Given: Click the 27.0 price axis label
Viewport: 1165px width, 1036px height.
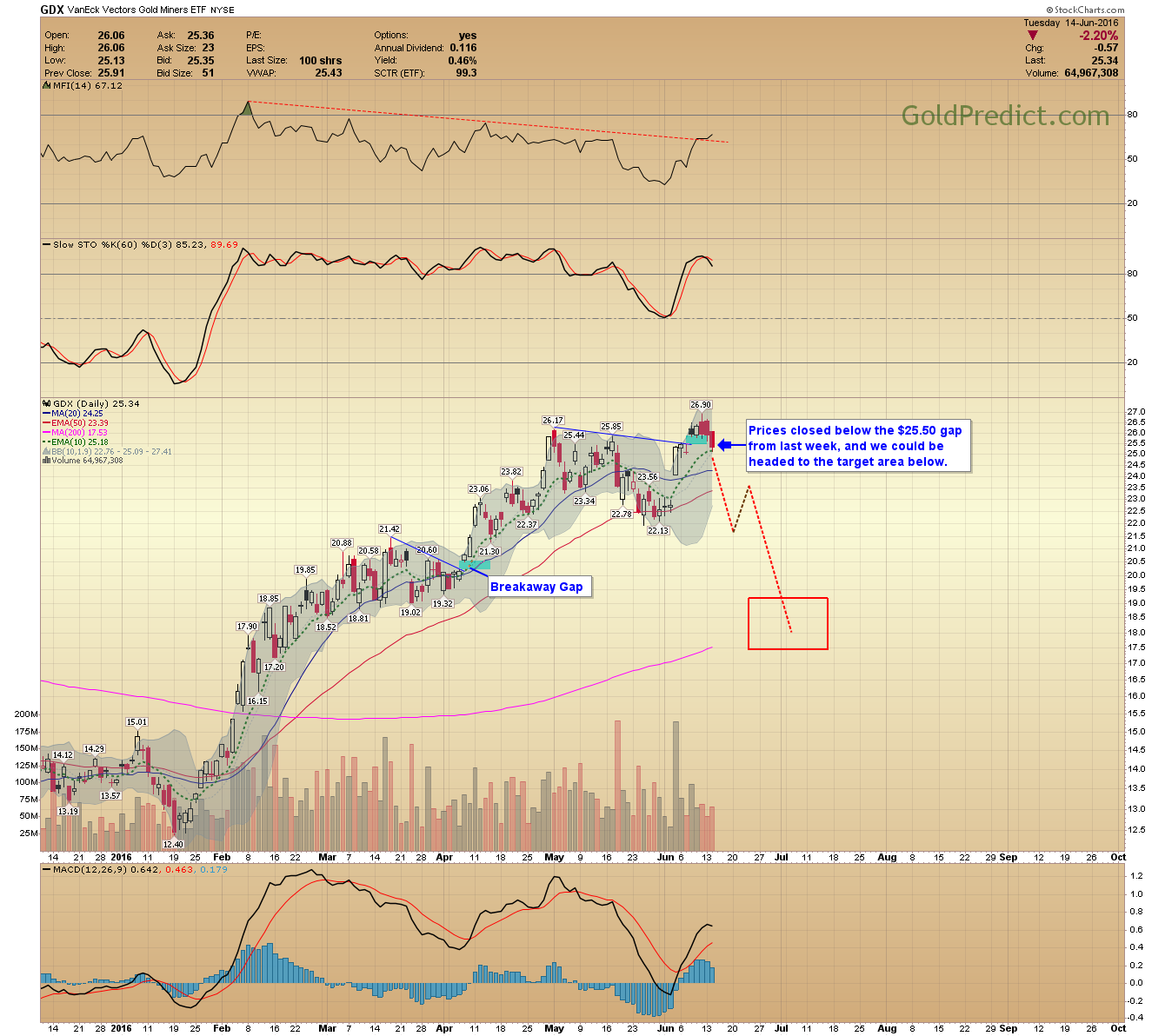Looking at the screenshot, I should [x=1135, y=412].
